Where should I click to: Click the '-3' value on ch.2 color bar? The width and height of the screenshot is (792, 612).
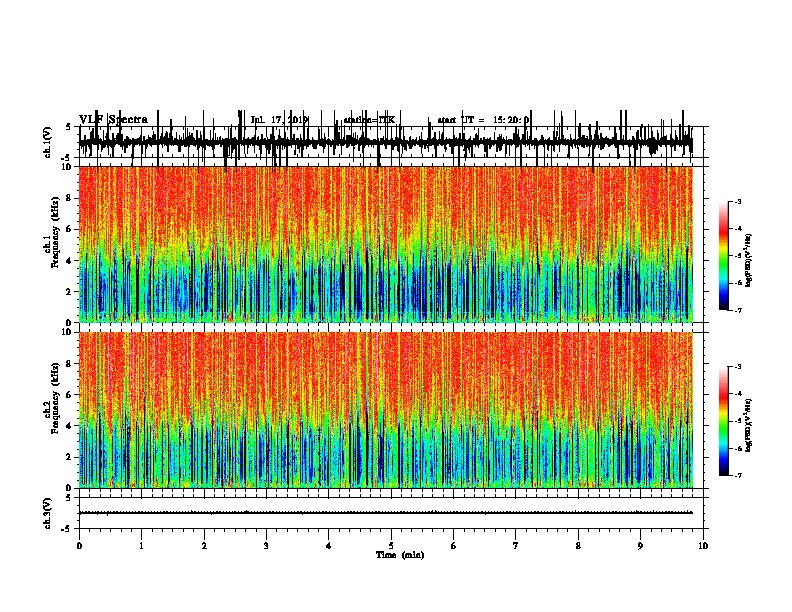tap(738, 367)
